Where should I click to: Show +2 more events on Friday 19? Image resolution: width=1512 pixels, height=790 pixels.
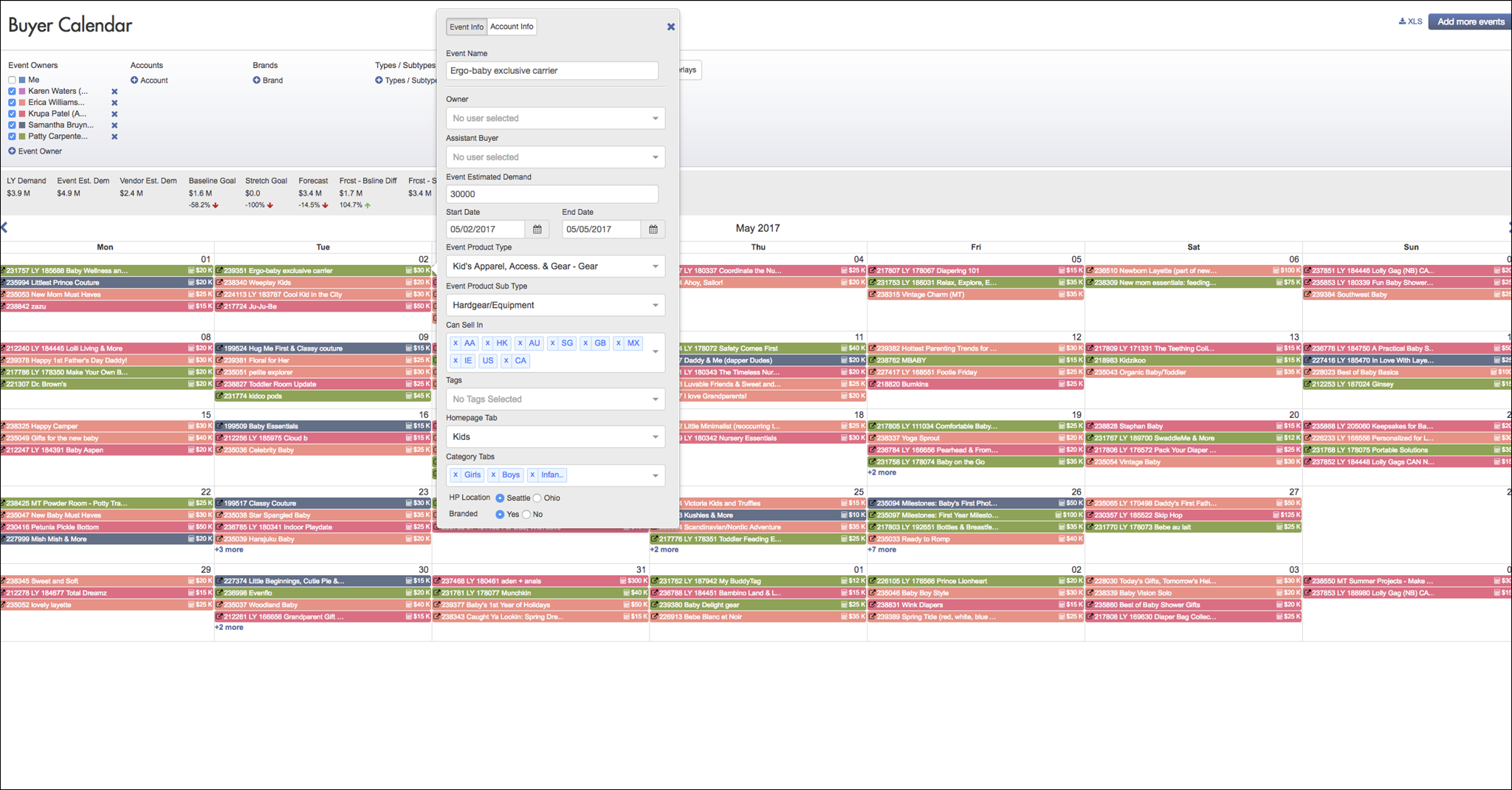click(x=882, y=473)
